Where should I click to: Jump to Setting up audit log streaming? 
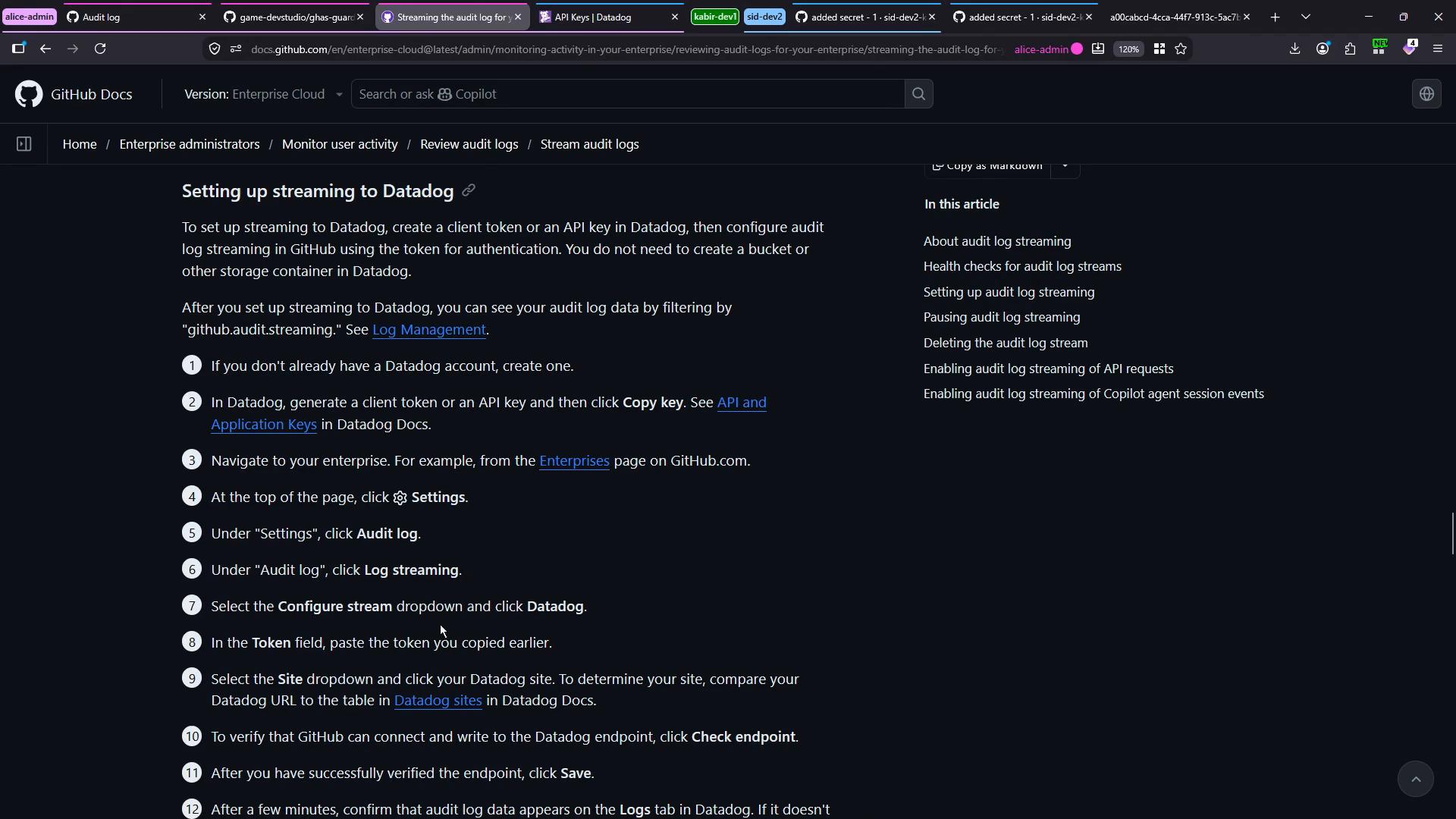[1009, 292]
